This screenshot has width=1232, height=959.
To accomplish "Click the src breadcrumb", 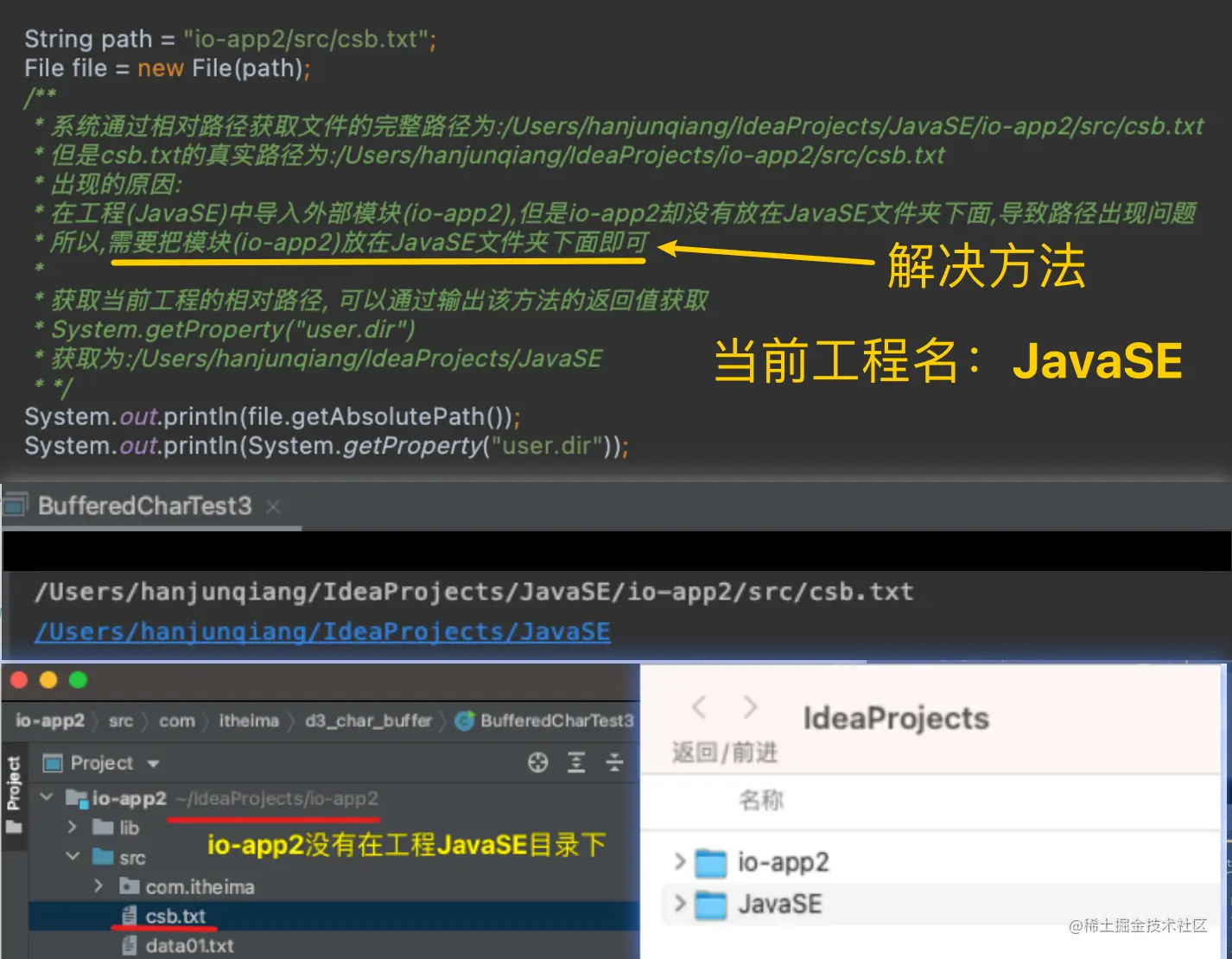I will tap(121, 721).
